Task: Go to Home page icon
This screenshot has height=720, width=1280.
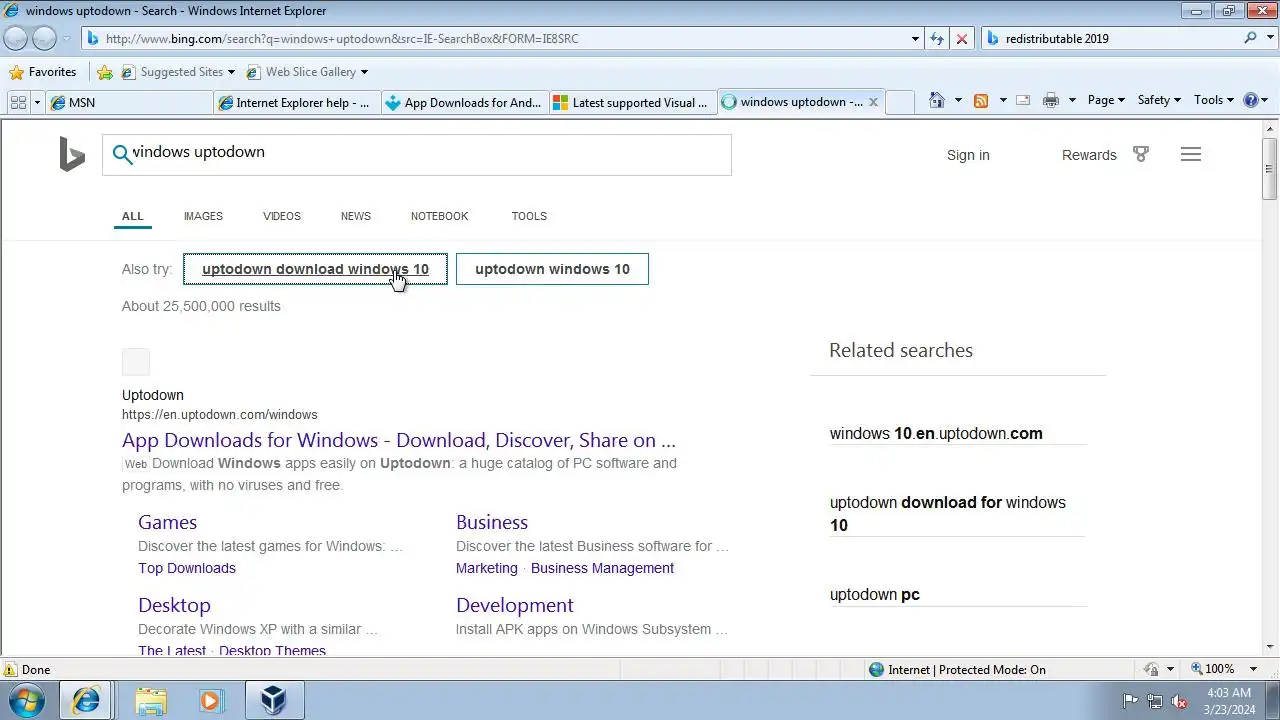Action: [937, 100]
